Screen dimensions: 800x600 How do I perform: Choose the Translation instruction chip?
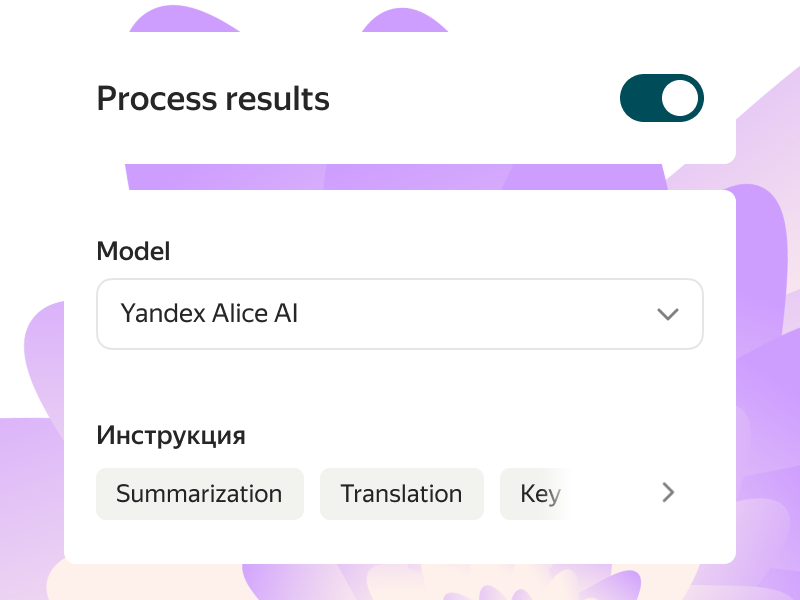point(401,494)
